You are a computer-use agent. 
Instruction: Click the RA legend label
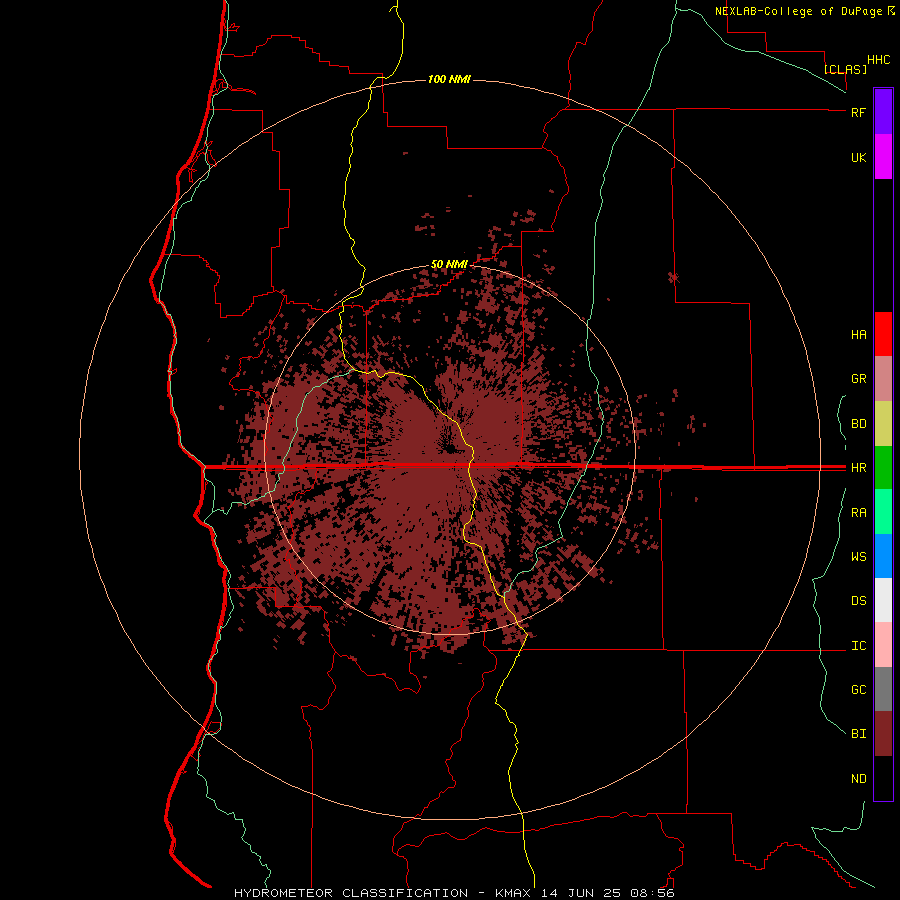[858, 513]
